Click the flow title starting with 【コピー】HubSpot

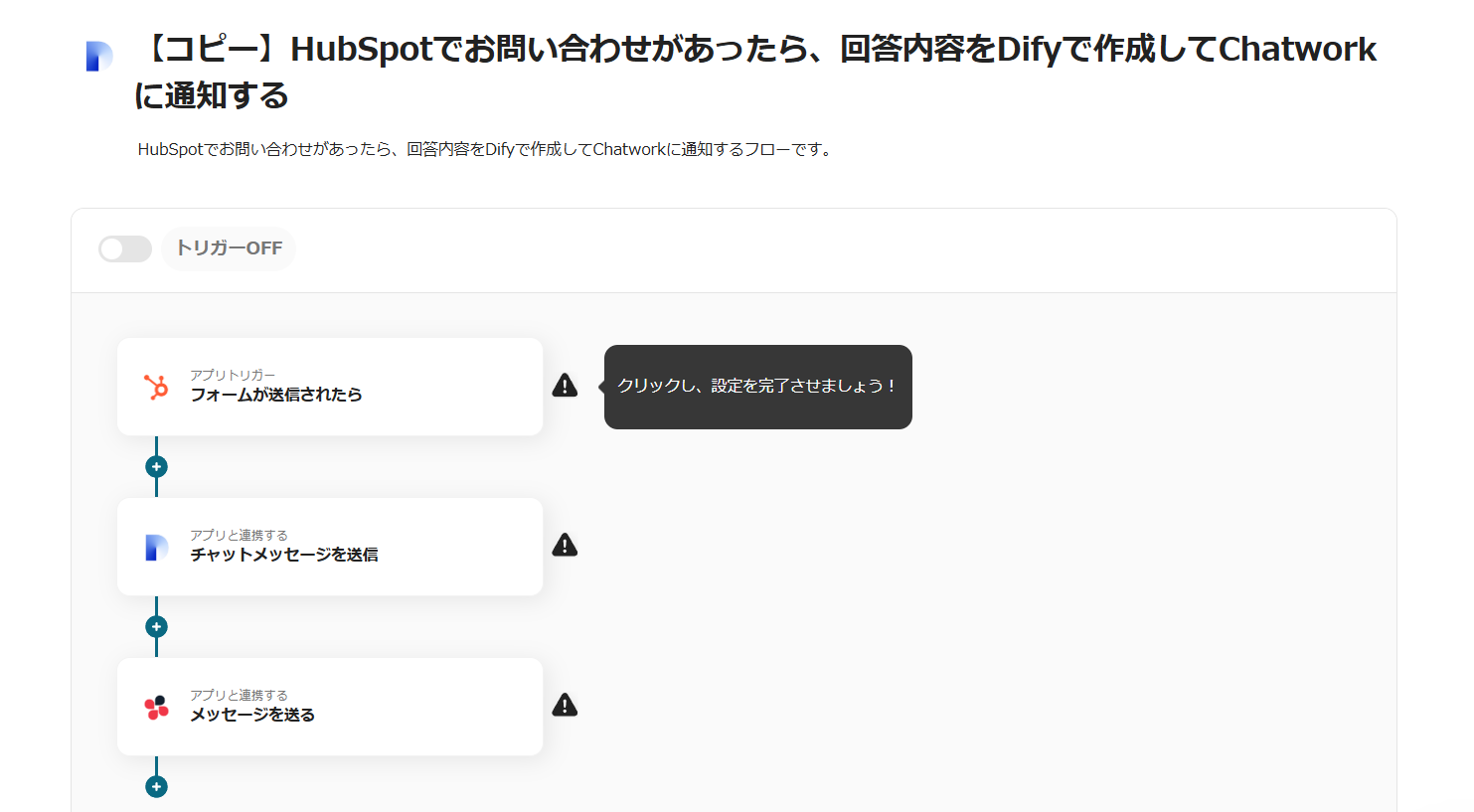[x=755, y=72]
